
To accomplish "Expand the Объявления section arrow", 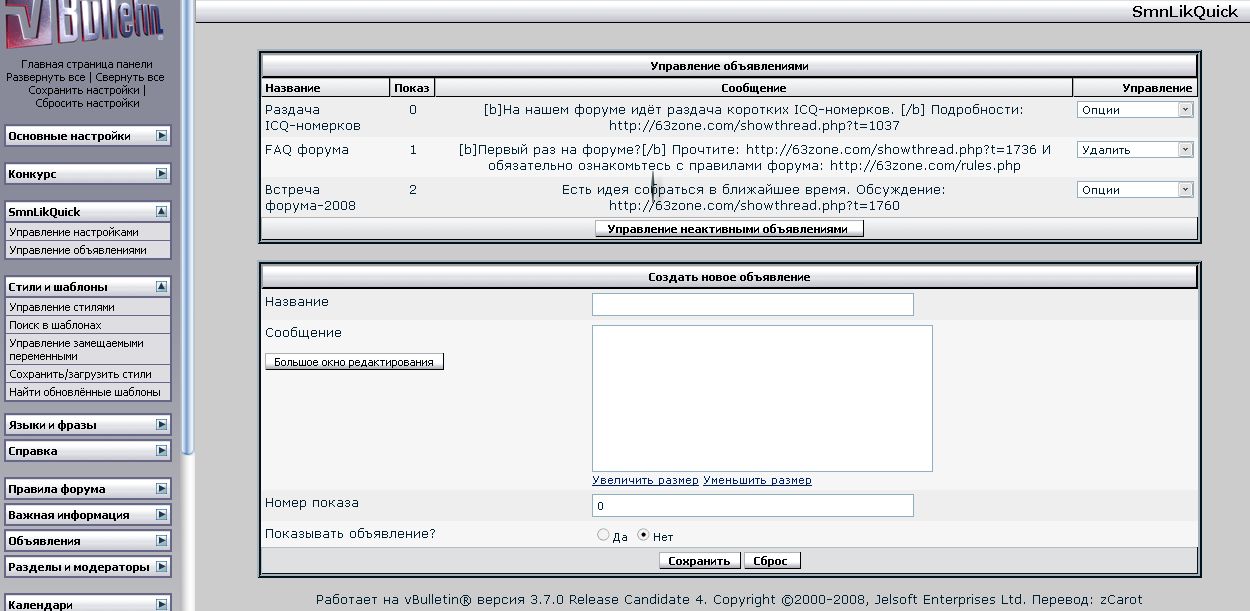I will click(x=161, y=540).
